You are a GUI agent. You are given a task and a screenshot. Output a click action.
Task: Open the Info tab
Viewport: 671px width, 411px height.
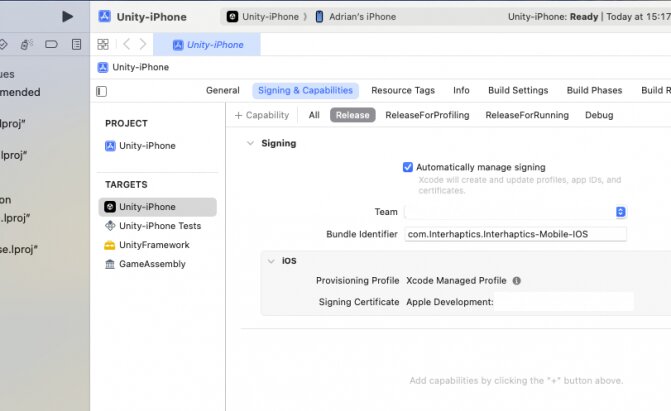[461, 90]
